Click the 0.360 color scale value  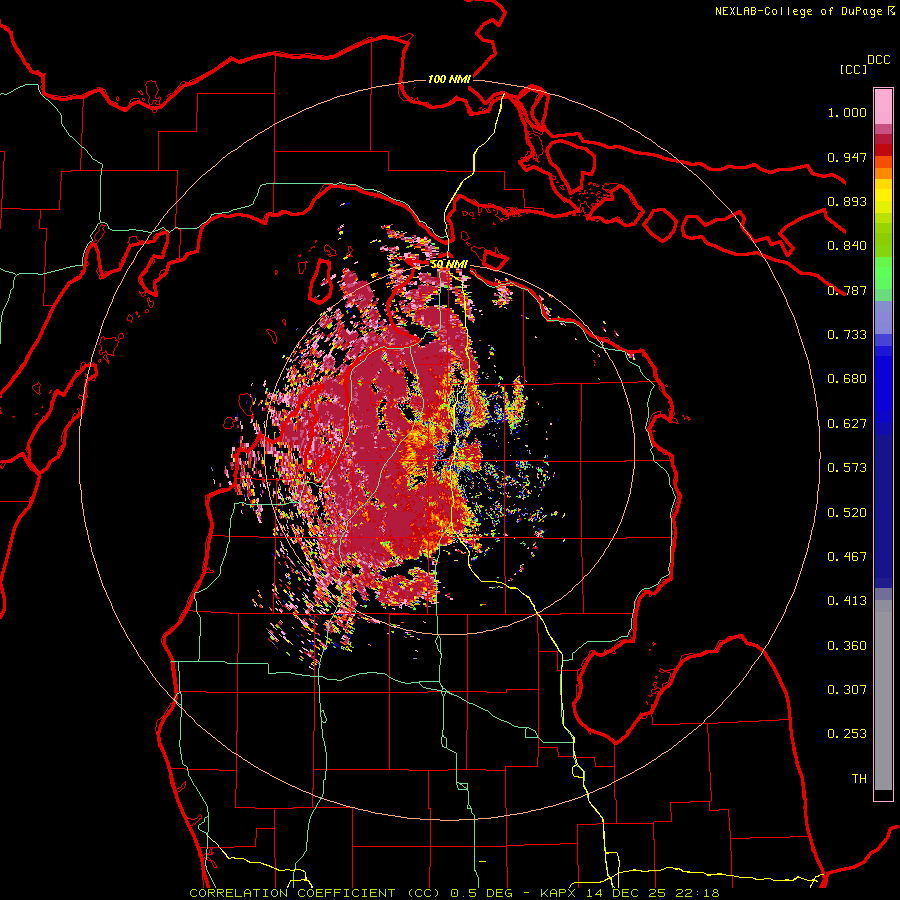click(x=847, y=646)
